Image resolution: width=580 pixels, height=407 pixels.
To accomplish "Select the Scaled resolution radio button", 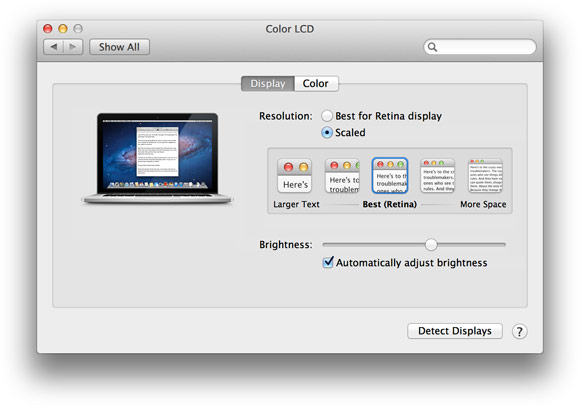I will 327,132.
